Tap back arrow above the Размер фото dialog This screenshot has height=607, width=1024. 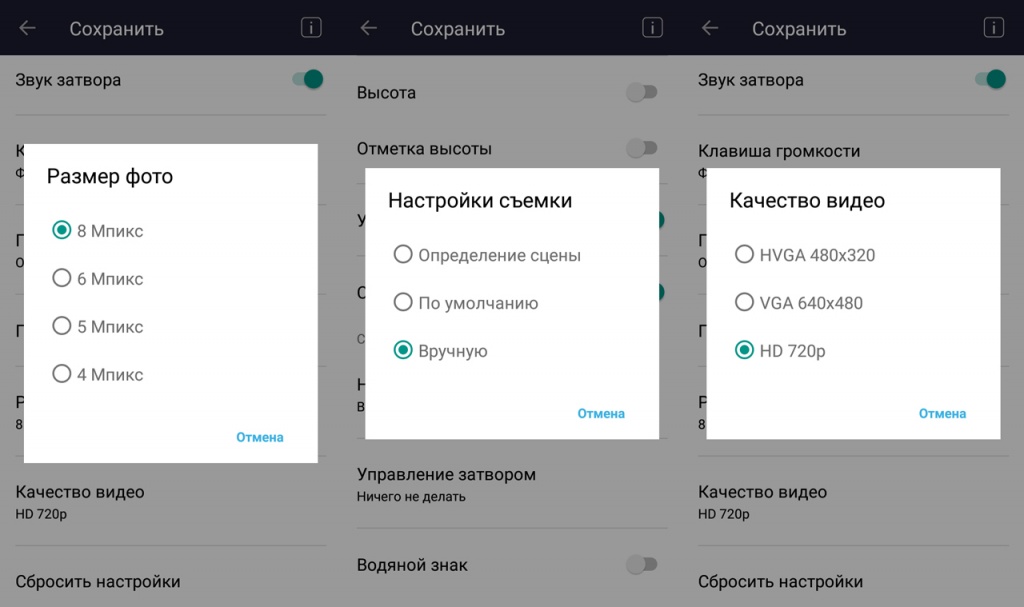27,28
